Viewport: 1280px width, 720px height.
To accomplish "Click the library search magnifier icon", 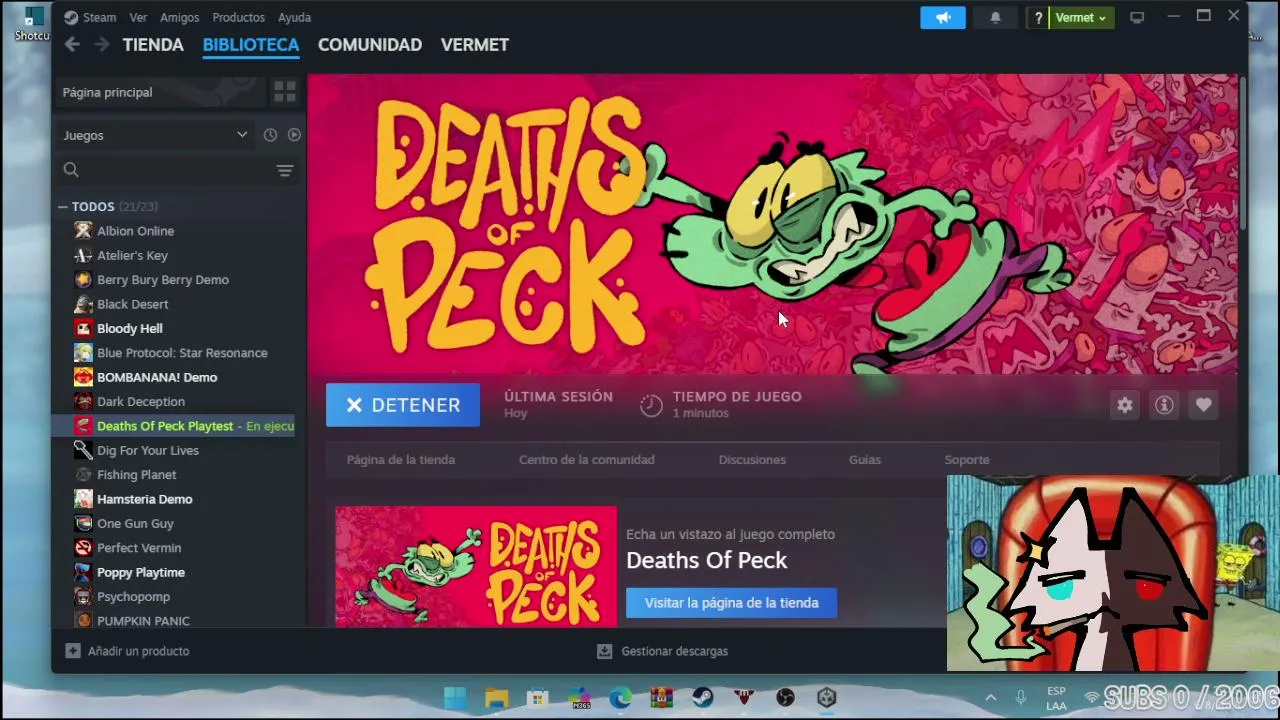I will tap(71, 170).
